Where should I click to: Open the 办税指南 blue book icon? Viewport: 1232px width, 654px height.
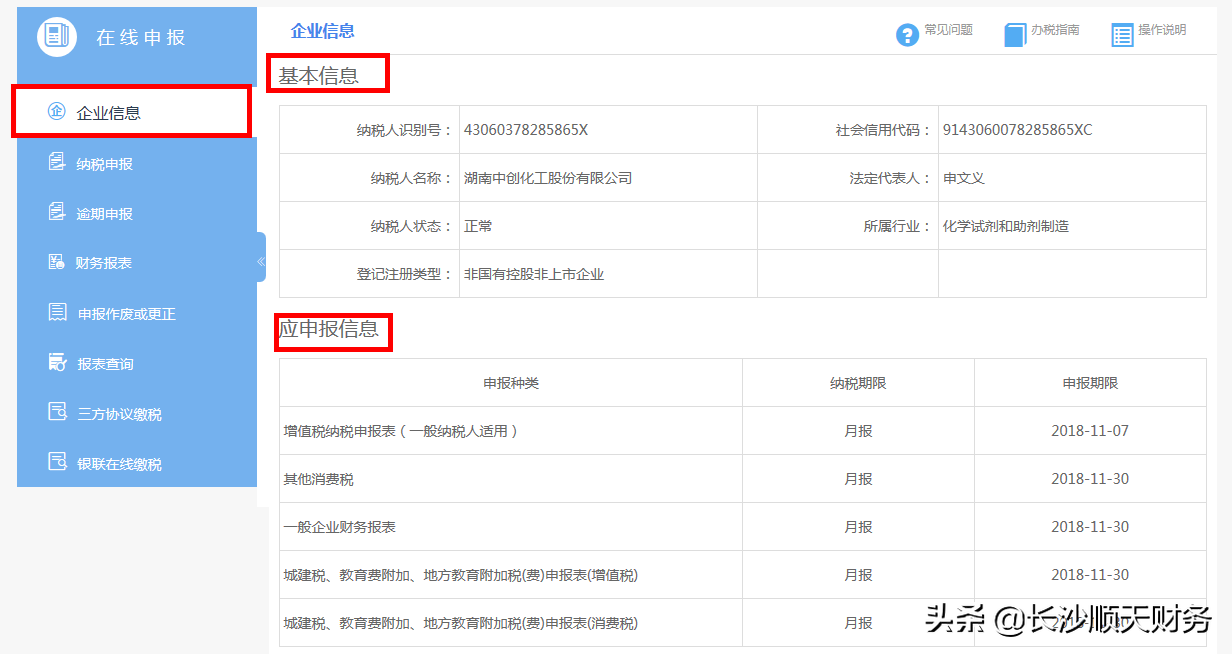coord(1014,33)
